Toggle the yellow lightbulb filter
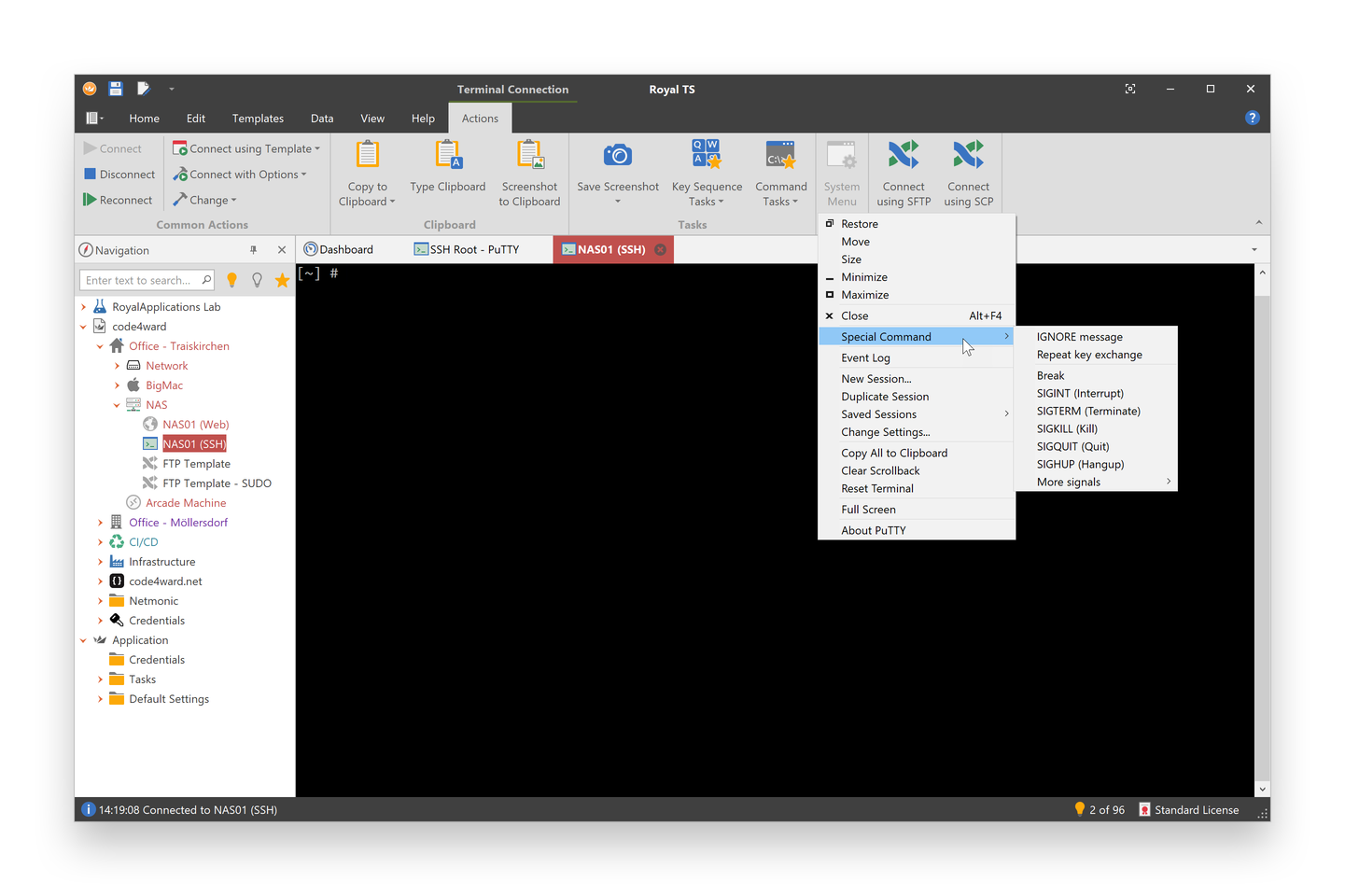The width and height of the screenshot is (1345, 896). click(231, 279)
